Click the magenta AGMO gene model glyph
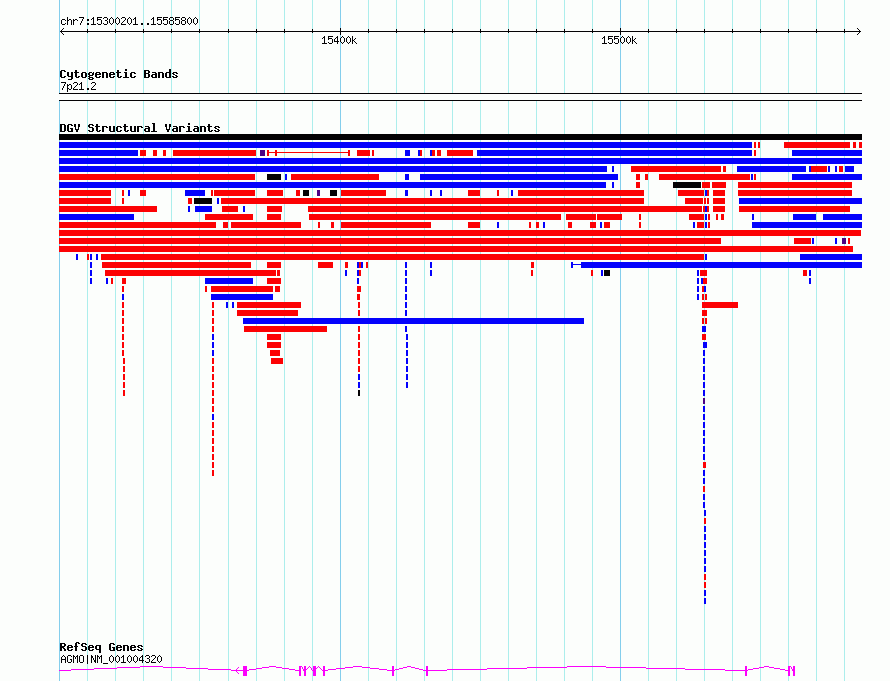The width and height of the screenshot is (890, 681). (427, 670)
